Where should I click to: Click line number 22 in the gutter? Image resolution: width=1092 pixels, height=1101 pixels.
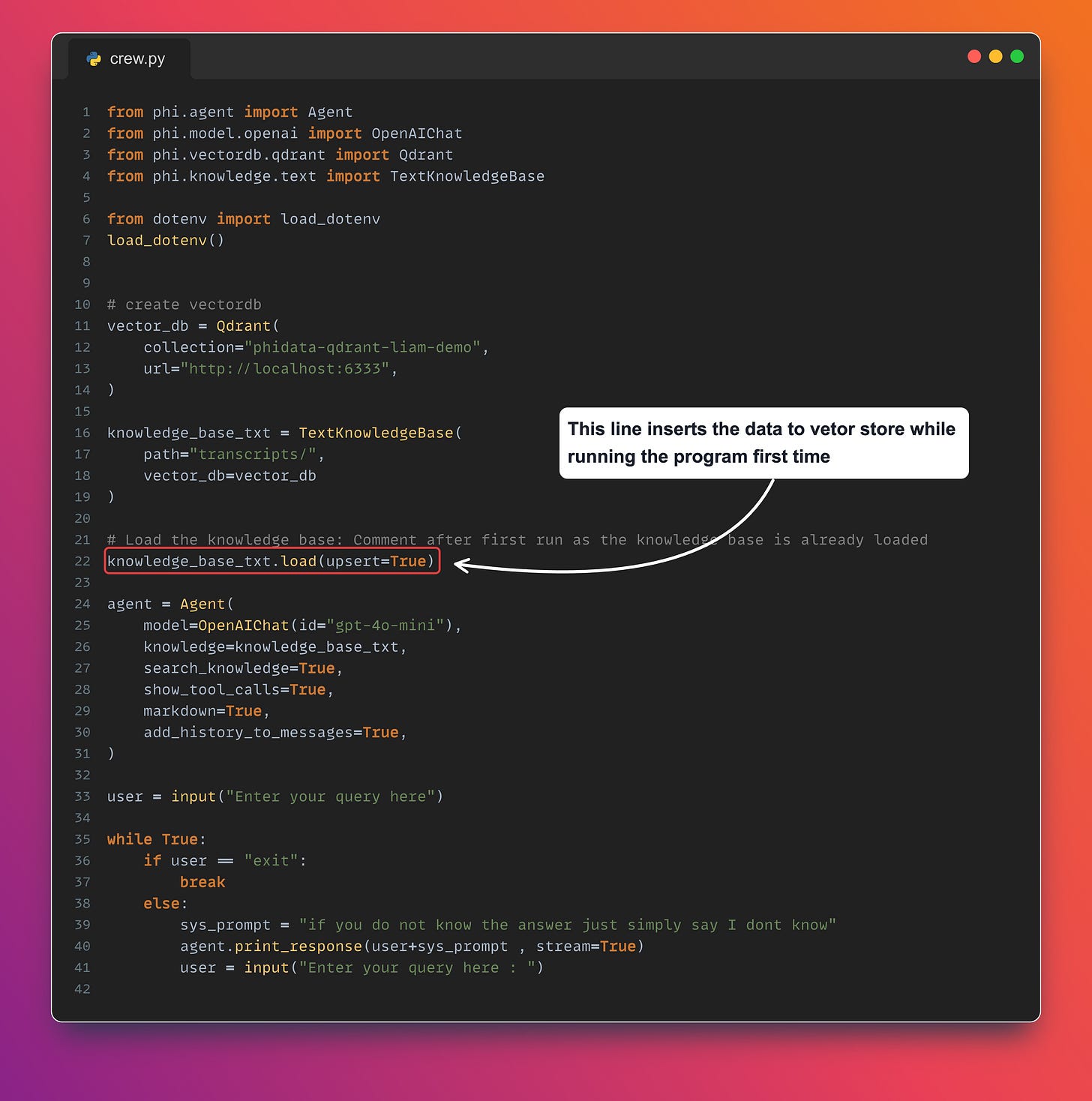click(82, 561)
